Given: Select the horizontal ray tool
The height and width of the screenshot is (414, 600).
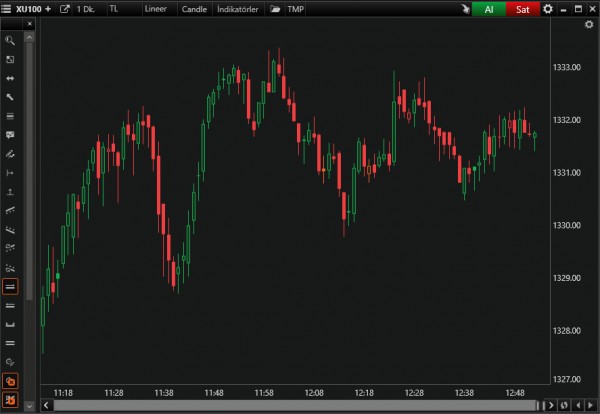Looking at the screenshot, I should 10,173.
